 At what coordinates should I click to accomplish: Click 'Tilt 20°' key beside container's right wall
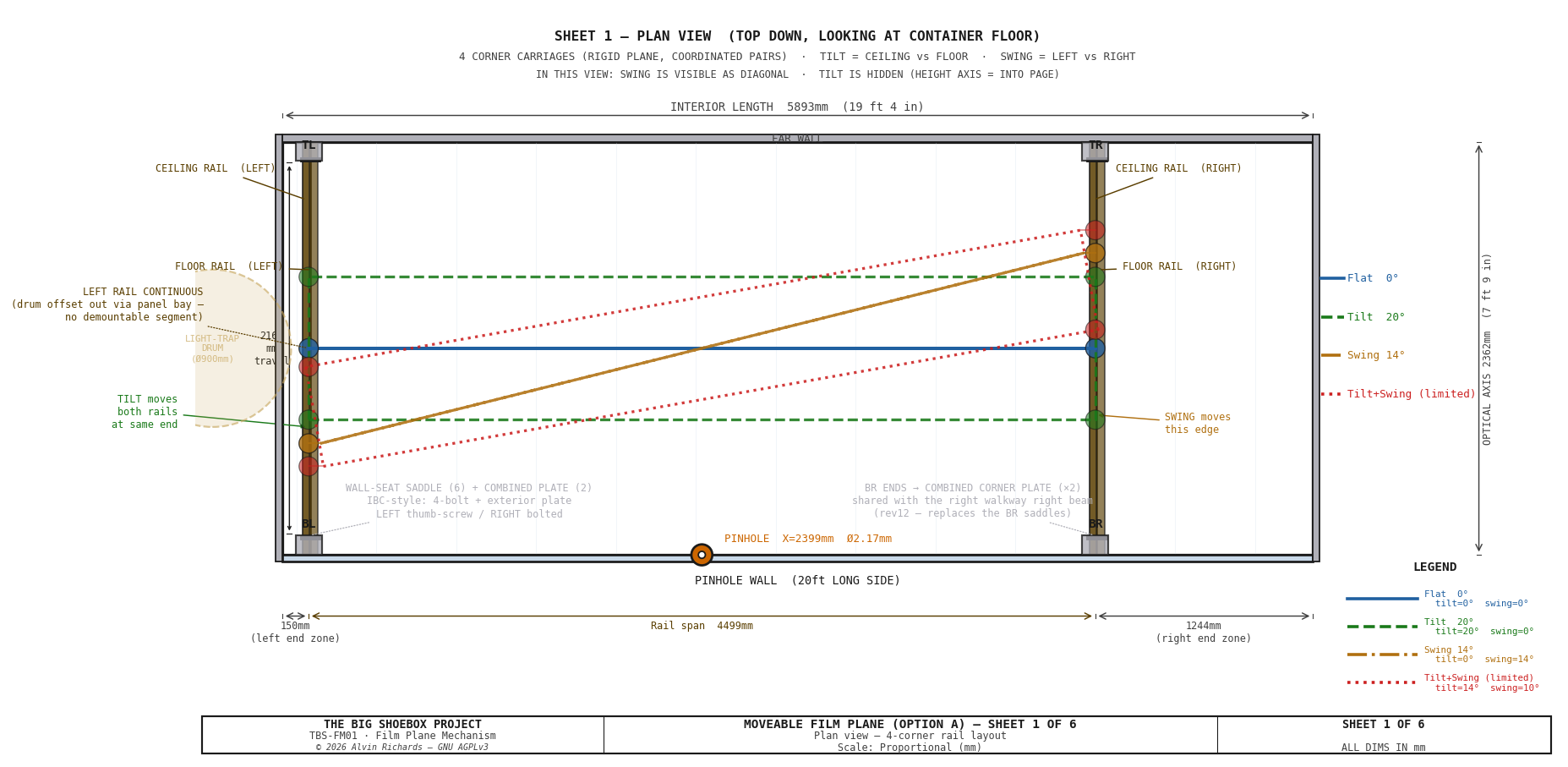(x=1376, y=318)
